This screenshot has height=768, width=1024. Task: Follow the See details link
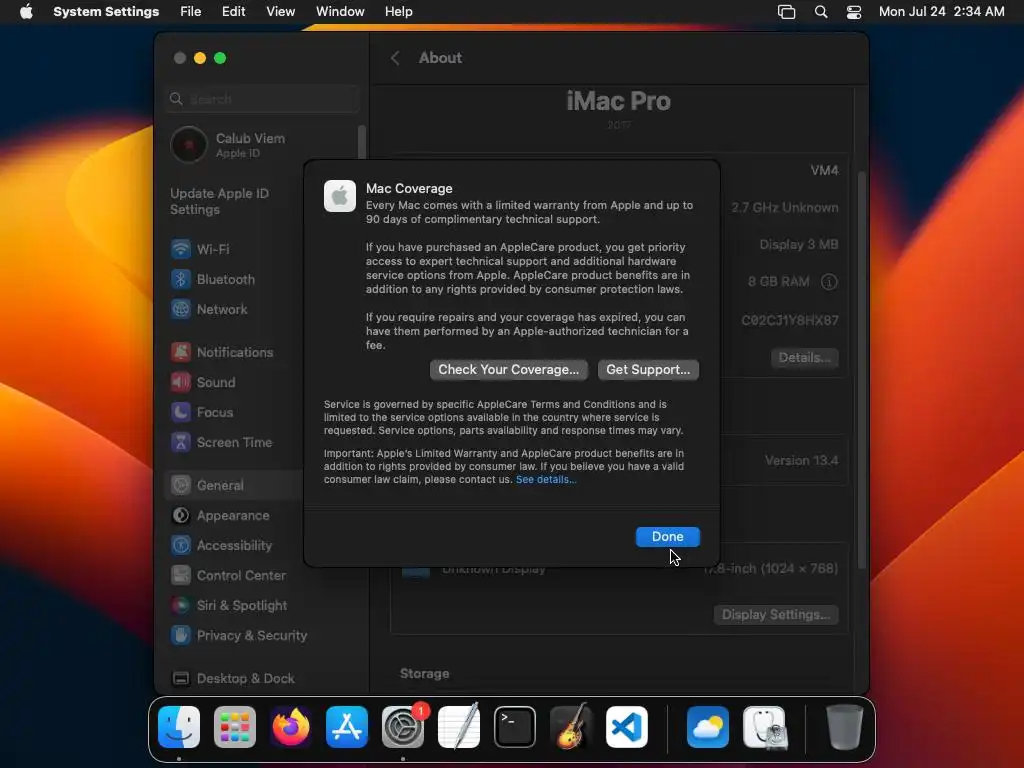pos(546,479)
